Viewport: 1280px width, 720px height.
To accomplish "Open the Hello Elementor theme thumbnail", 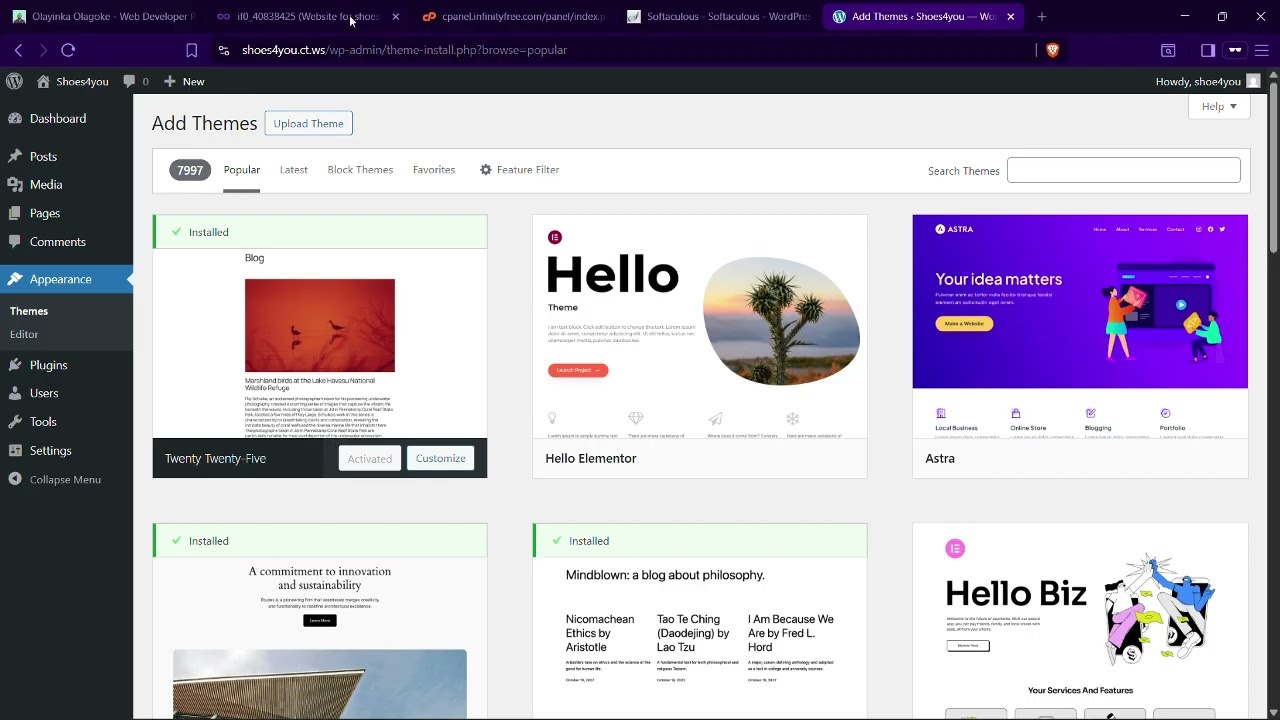I will 700,326.
